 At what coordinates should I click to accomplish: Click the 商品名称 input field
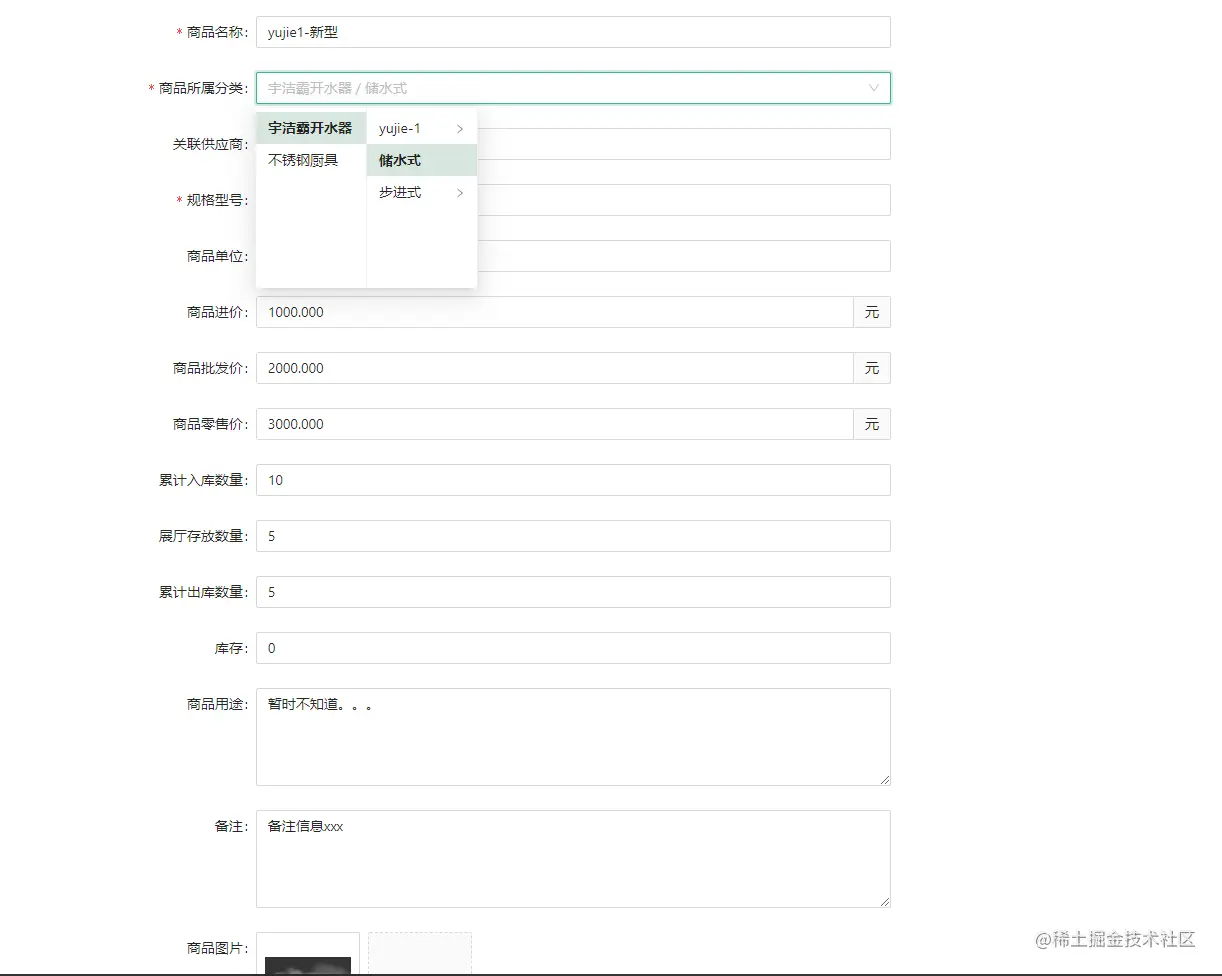tap(573, 32)
